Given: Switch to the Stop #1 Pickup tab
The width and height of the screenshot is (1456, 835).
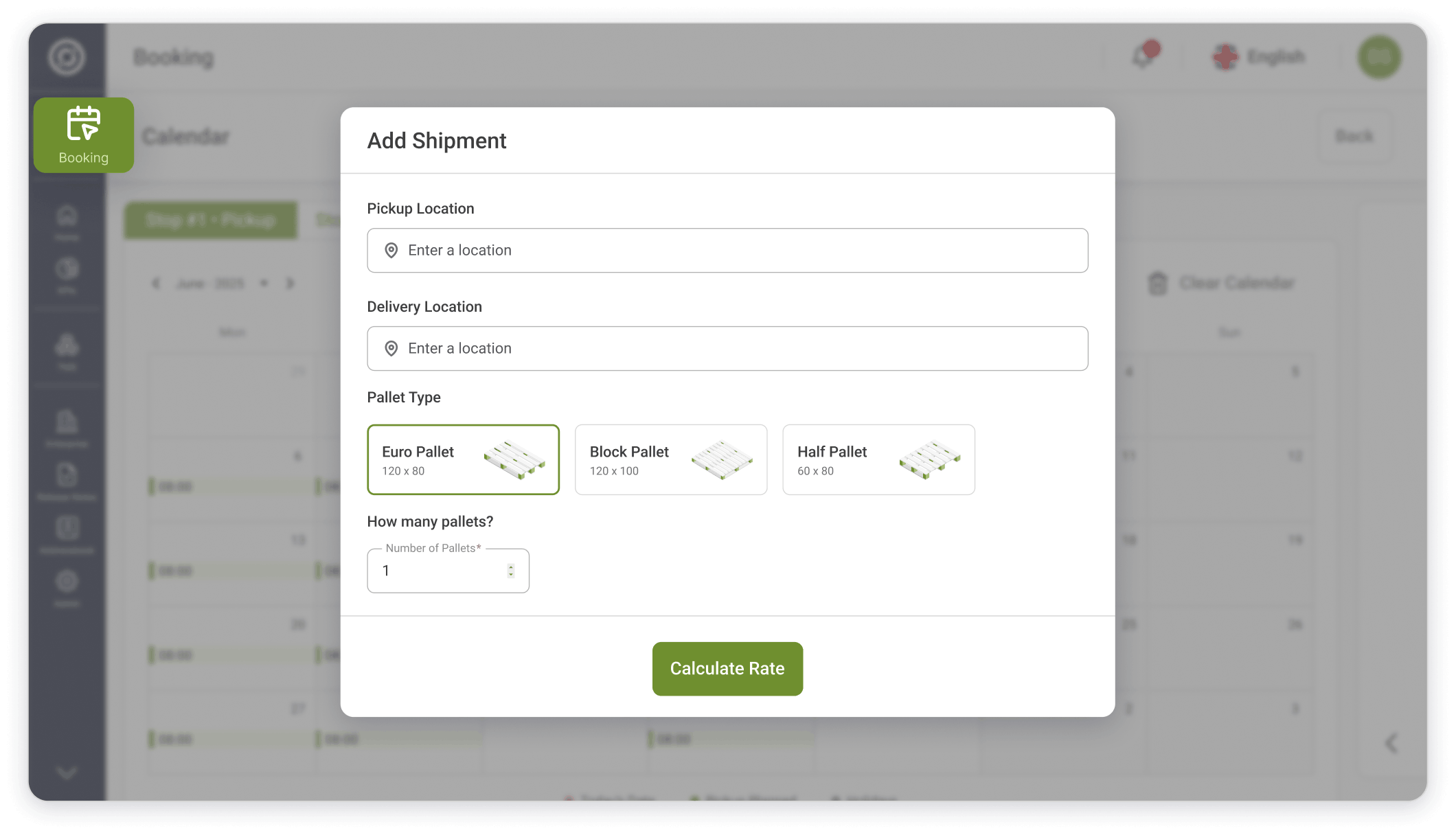Looking at the screenshot, I should point(211,220).
